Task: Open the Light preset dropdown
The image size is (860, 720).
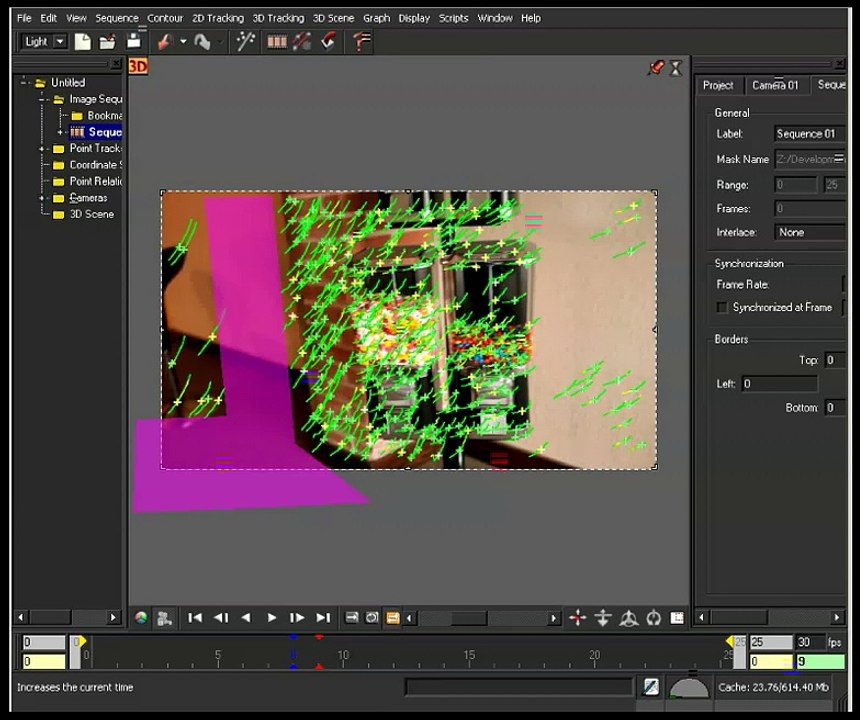Action: (x=60, y=42)
